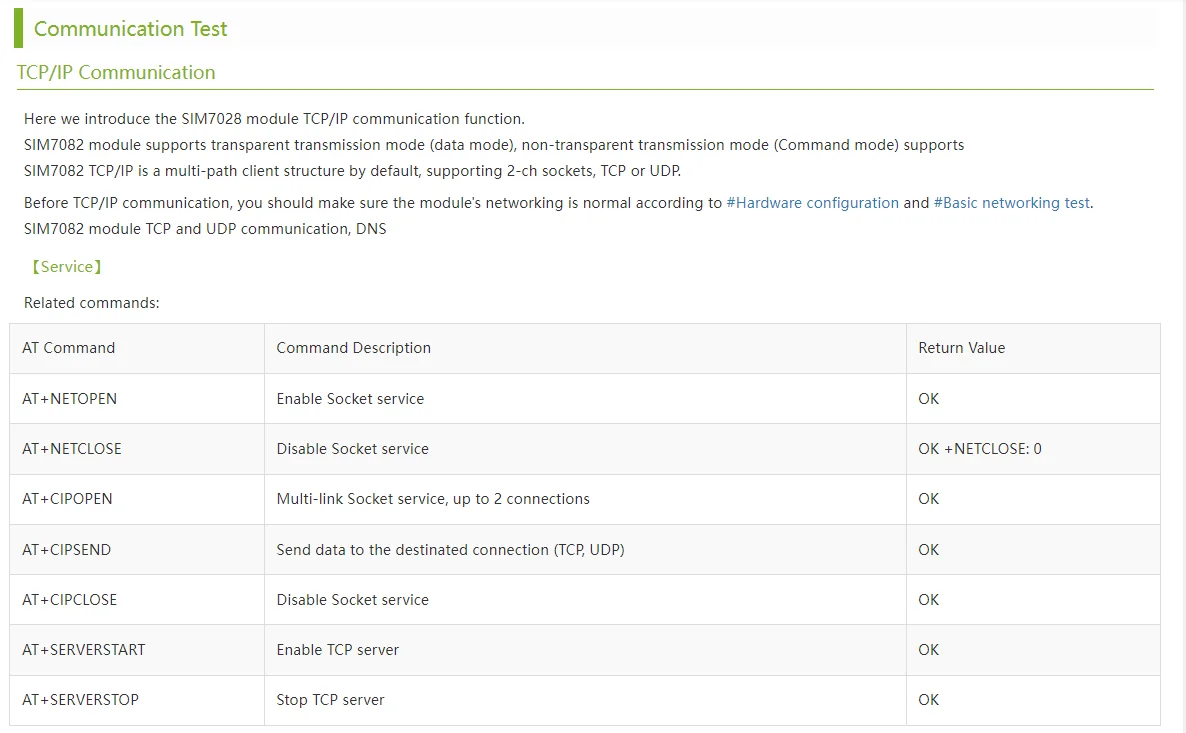Viewport: 1186px width, 733px height.
Task: Select the AT+NETCLOSE command cell
Action: pyautogui.click(x=72, y=449)
